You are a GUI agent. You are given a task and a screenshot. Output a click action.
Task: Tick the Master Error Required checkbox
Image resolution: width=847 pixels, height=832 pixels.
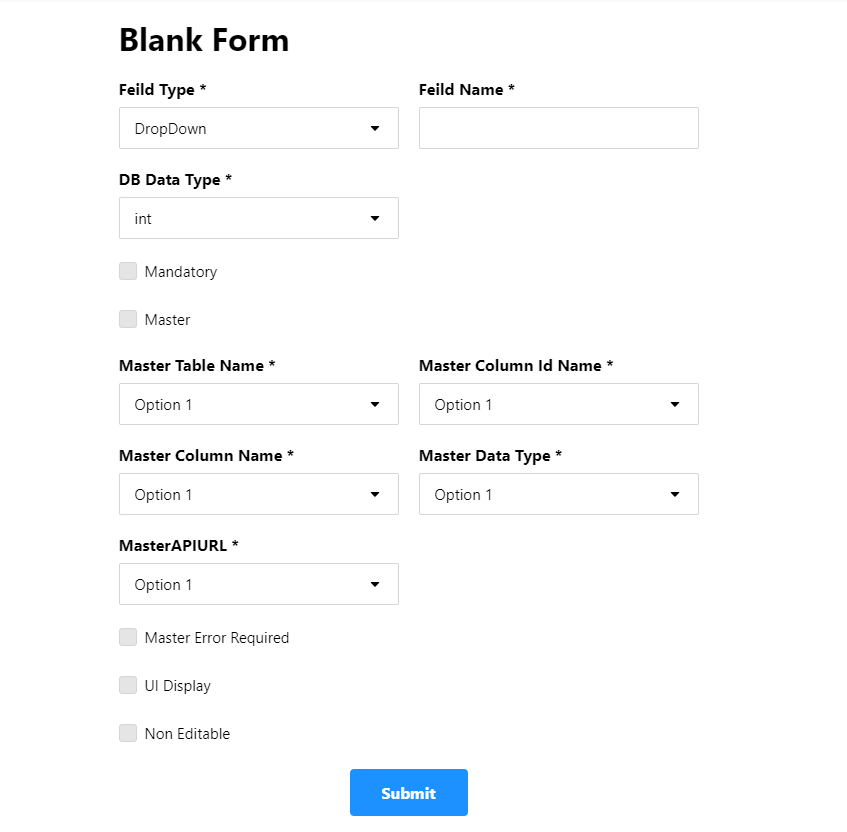128,637
